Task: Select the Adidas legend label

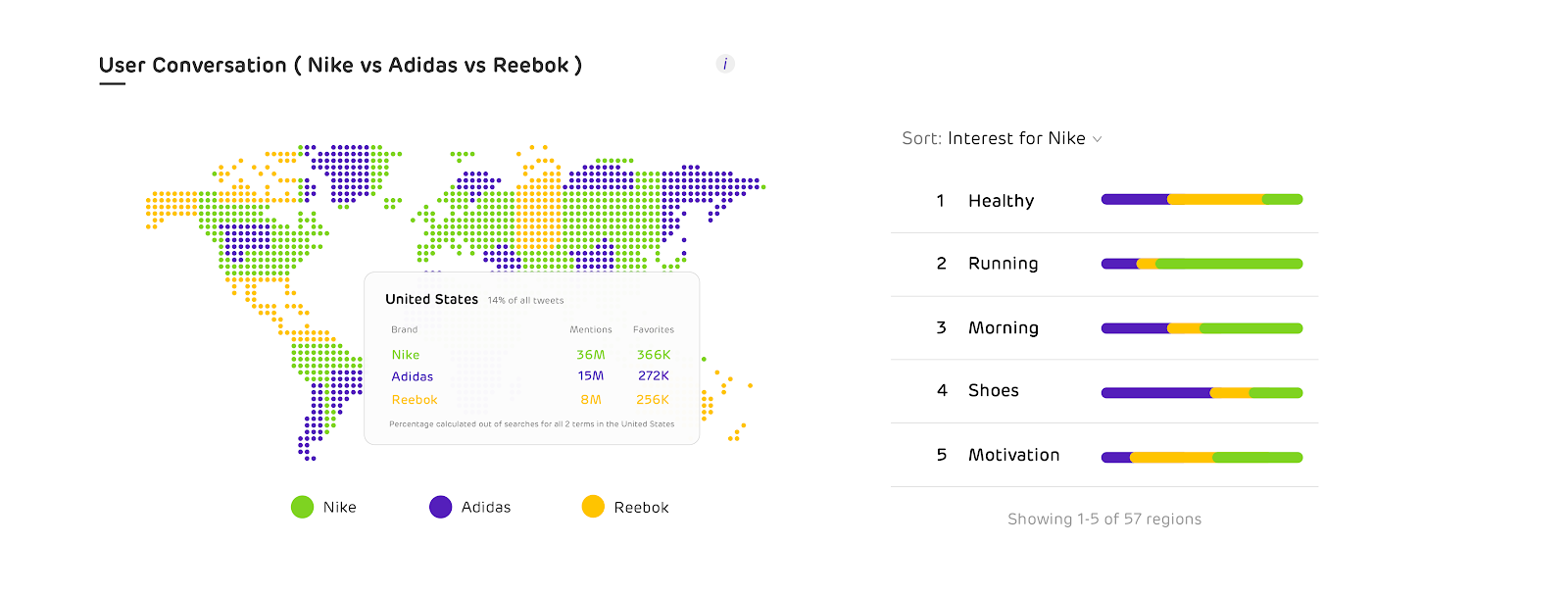Action: pos(486,507)
